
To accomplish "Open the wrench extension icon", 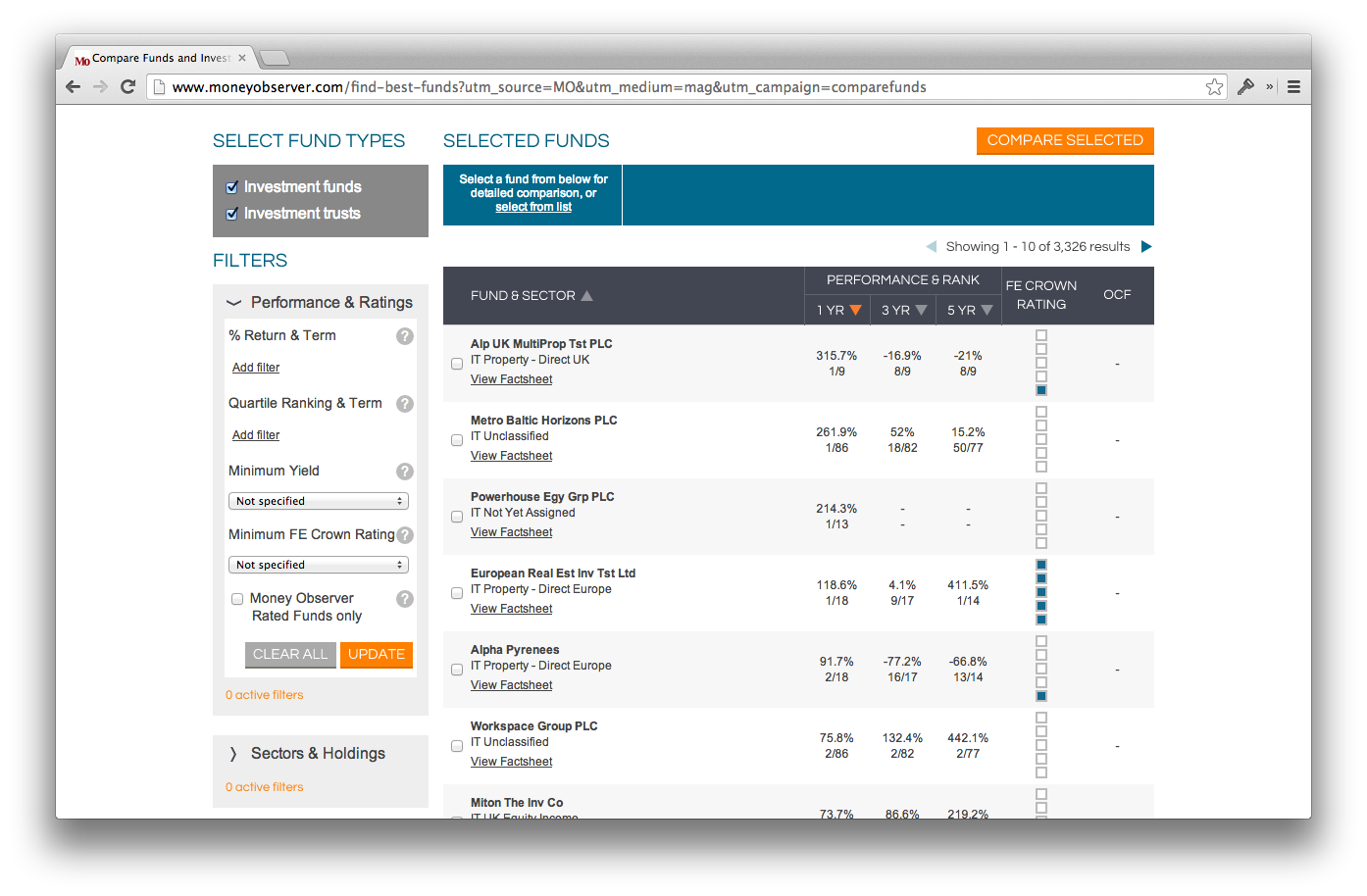I will [1245, 86].
